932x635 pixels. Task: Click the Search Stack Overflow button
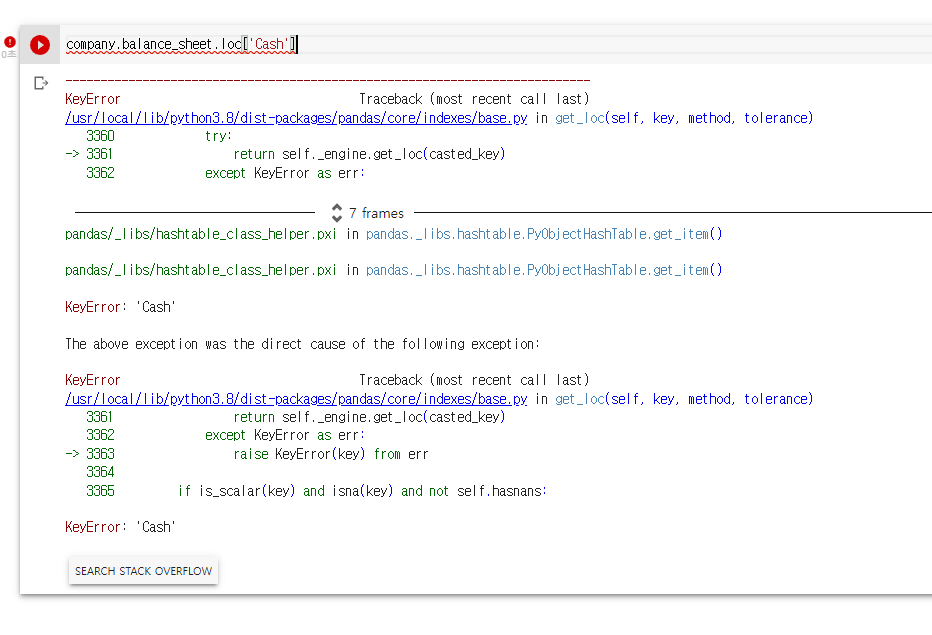143,571
